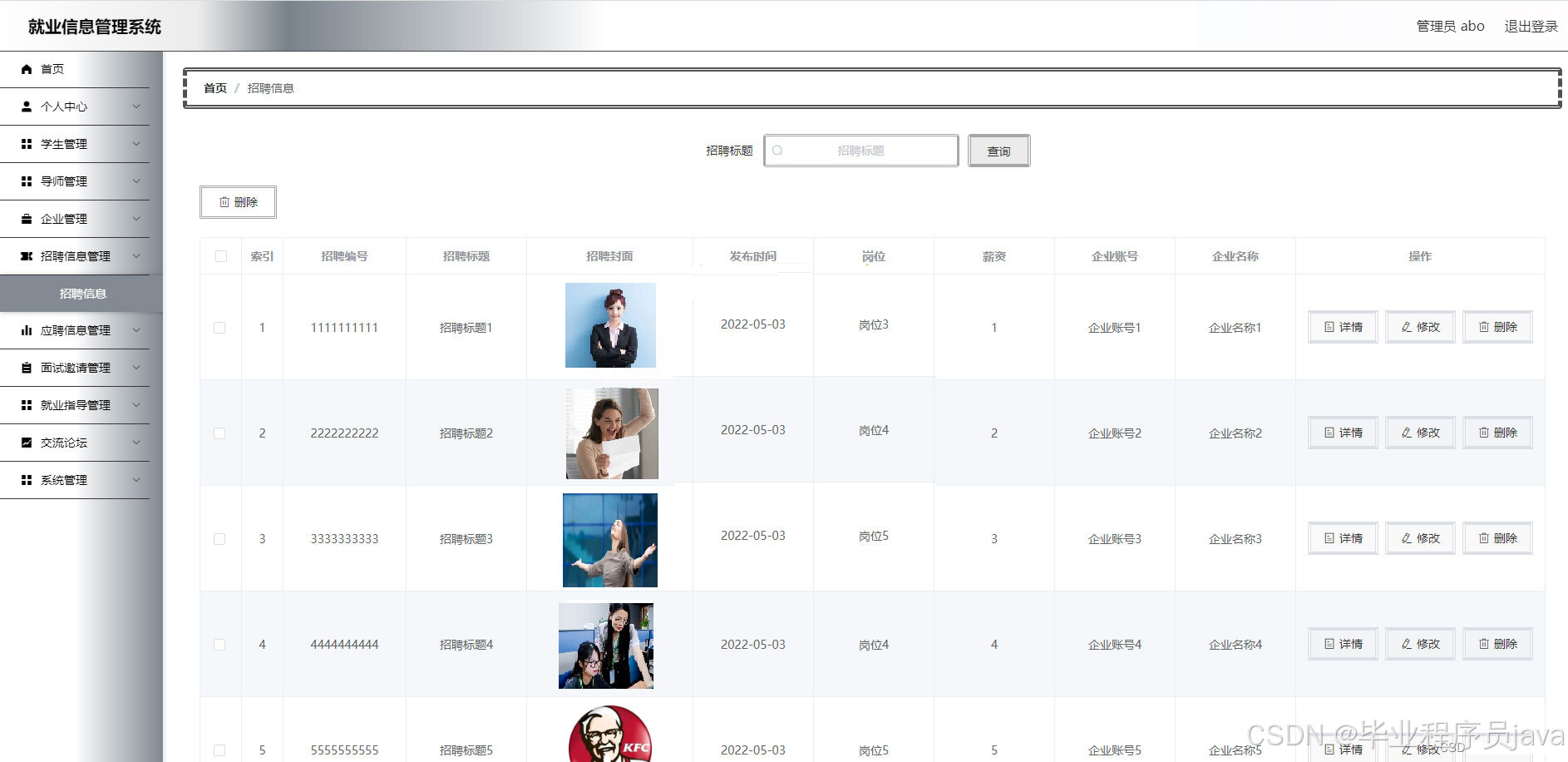The height and width of the screenshot is (762, 1568).
Task: Click the person icon beside 个人中心
Action: (27, 106)
